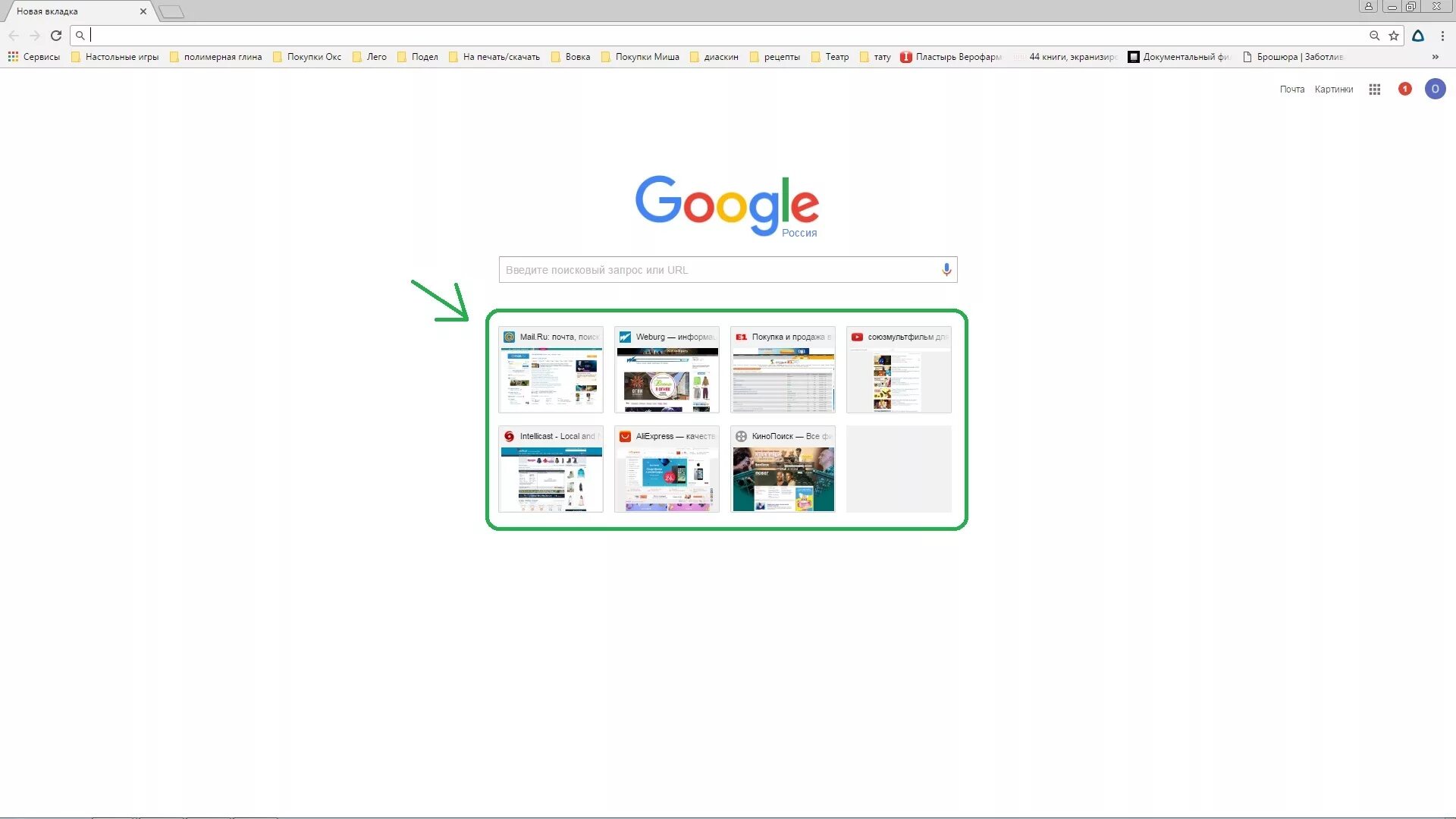Open the AliExpress thumbnail tile

[667, 469]
